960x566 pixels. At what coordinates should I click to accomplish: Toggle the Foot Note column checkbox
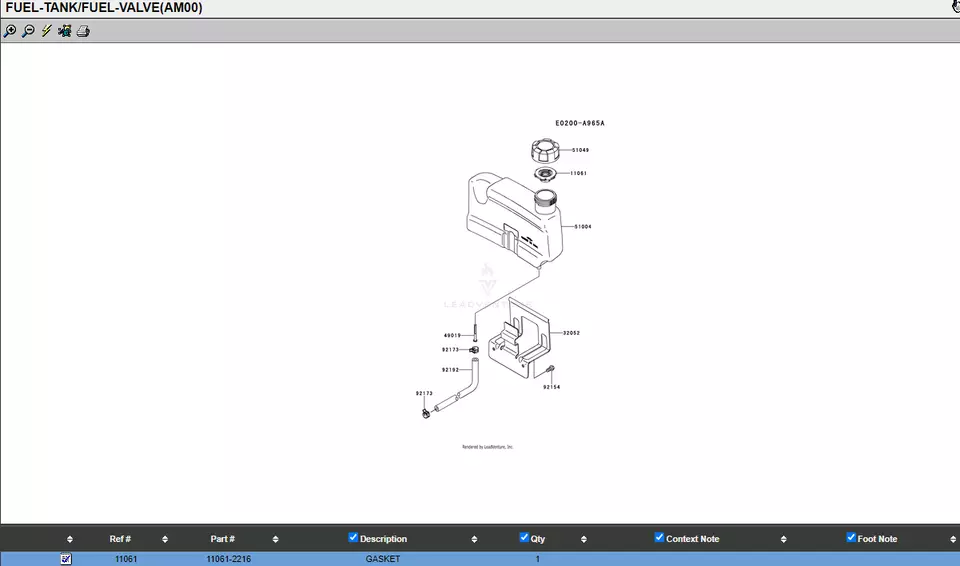(x=851, y=538)
